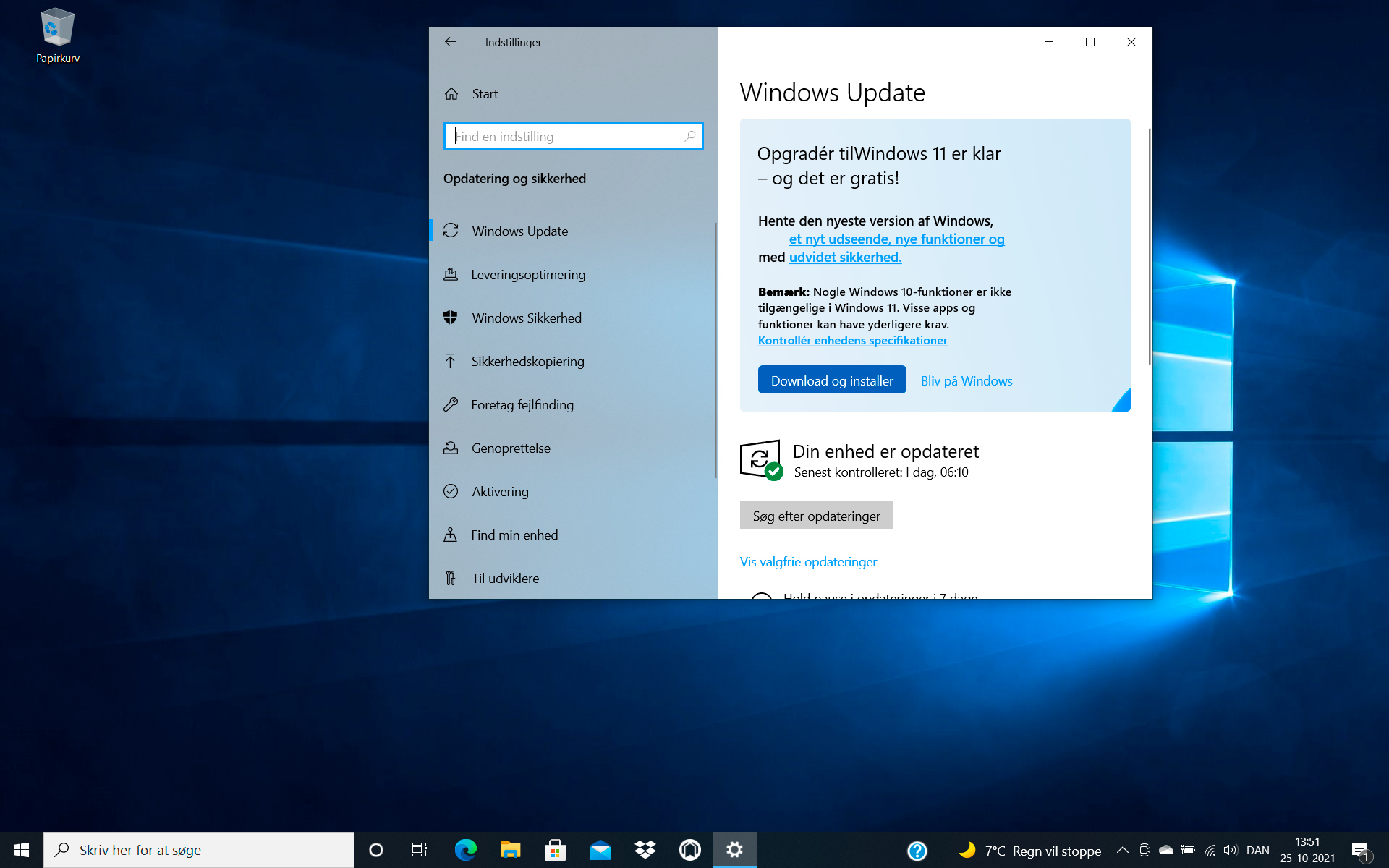Open Aktivering settings

tap(572, 491)
